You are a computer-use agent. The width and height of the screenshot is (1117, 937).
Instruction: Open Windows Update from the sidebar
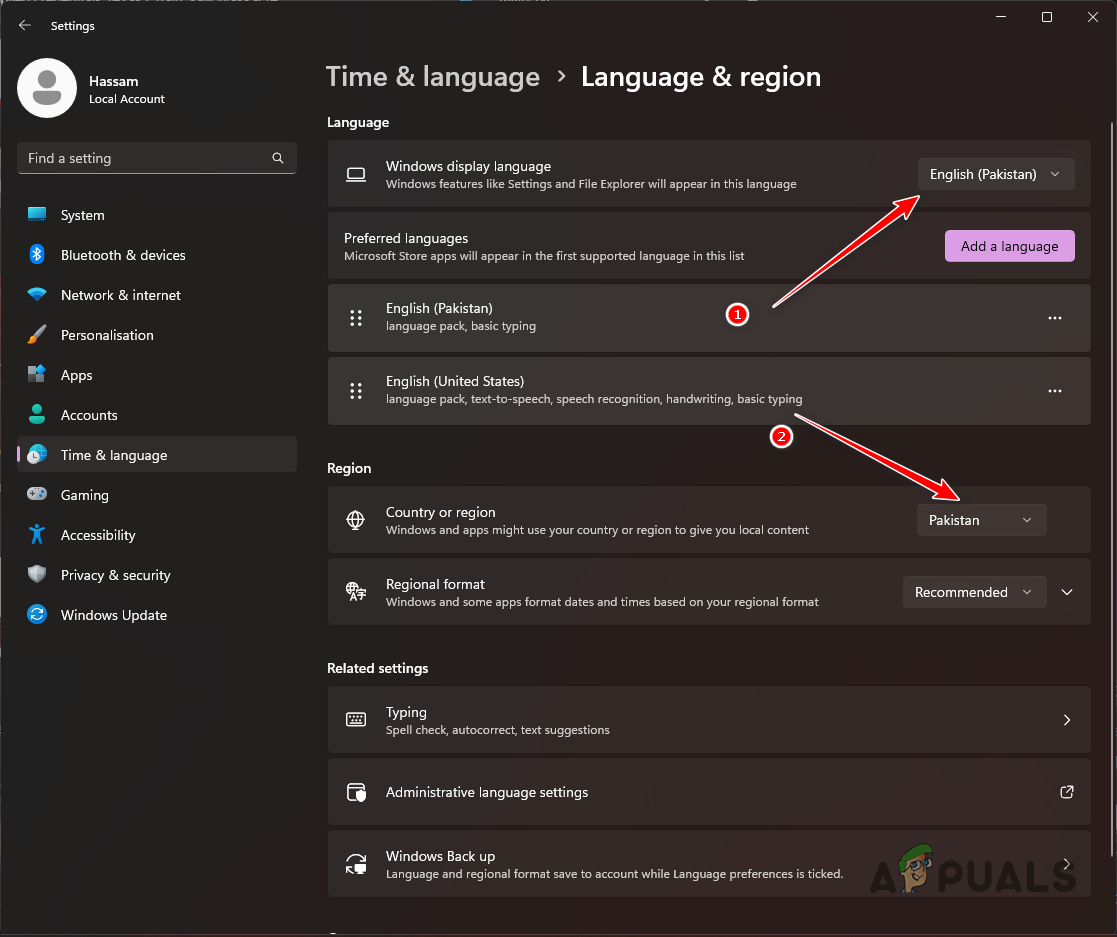pos(112,614)
